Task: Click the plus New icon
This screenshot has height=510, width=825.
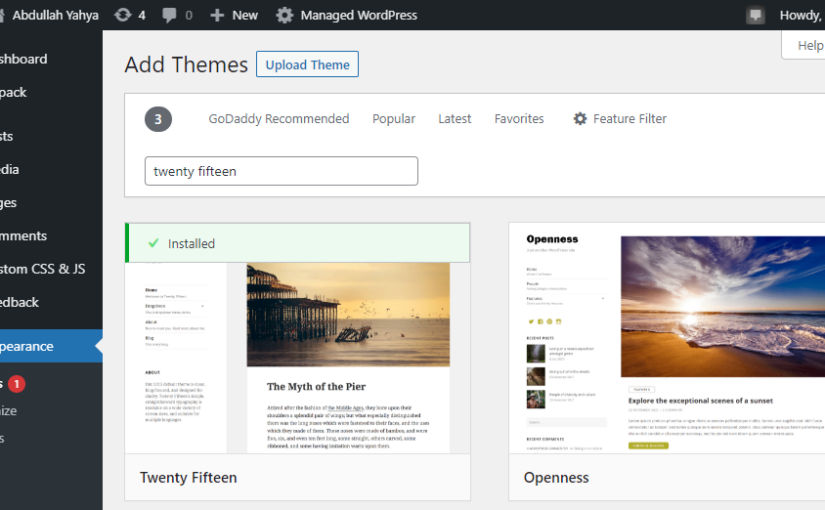Action: click(217, 15)
